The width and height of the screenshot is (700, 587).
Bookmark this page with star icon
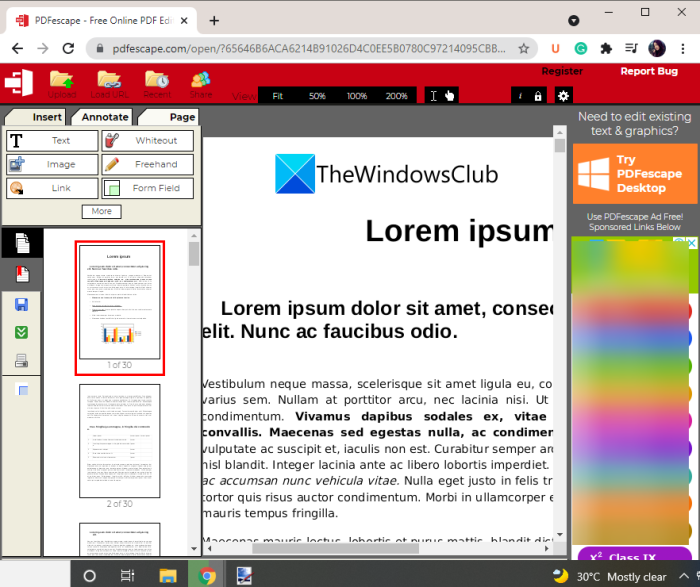pos(524,48)
